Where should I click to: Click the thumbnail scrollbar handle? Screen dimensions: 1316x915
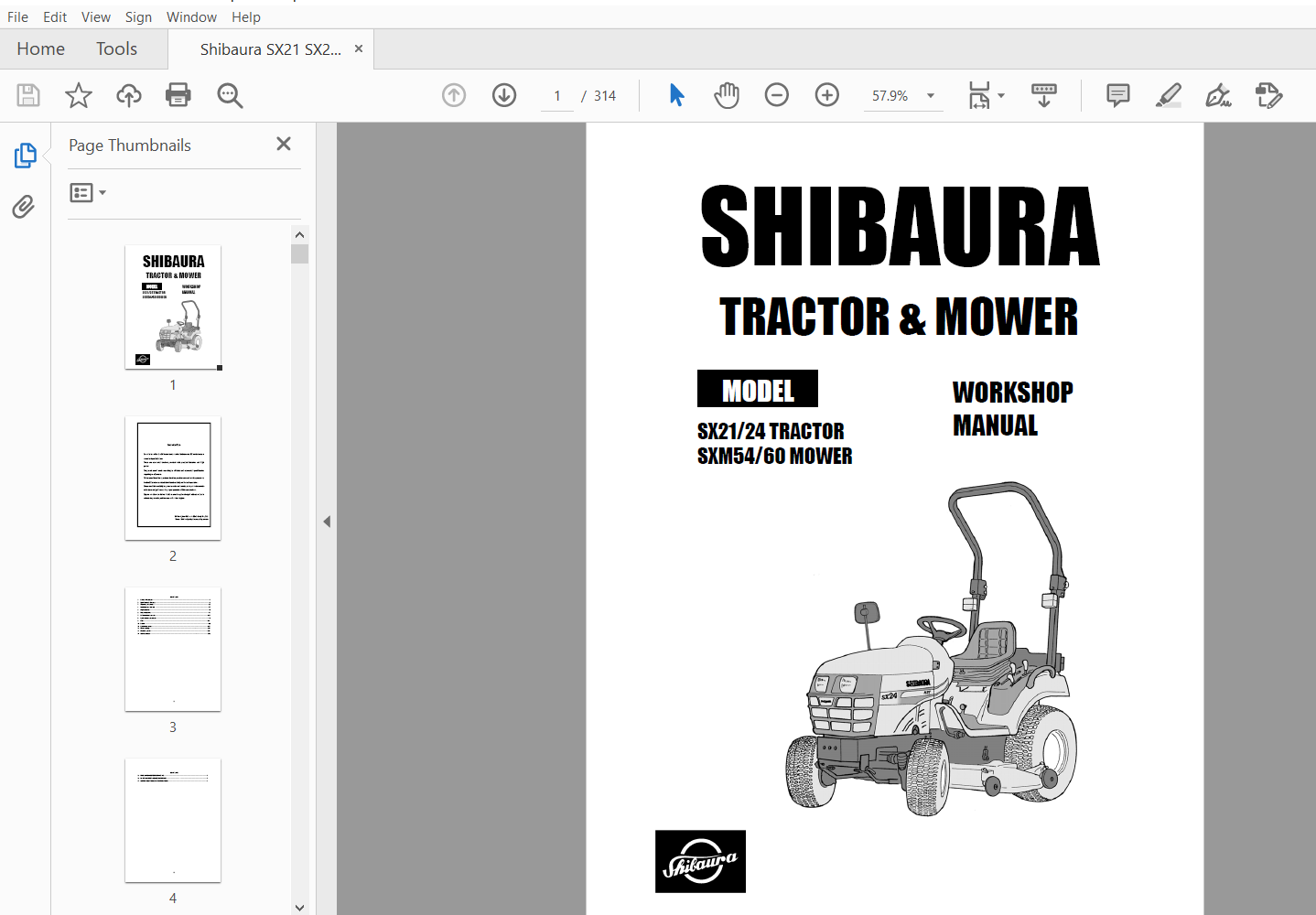(299, 253)
